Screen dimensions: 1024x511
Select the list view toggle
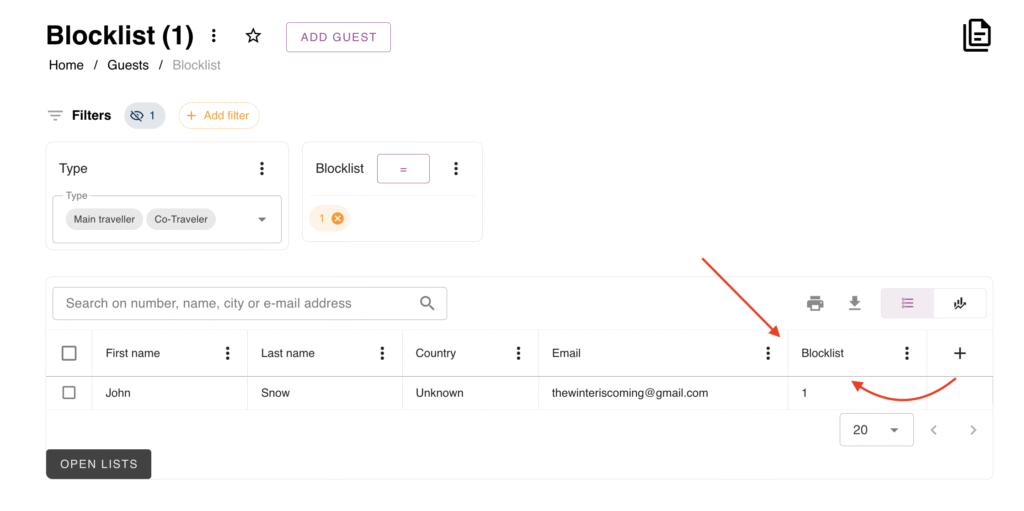point(907,303)
